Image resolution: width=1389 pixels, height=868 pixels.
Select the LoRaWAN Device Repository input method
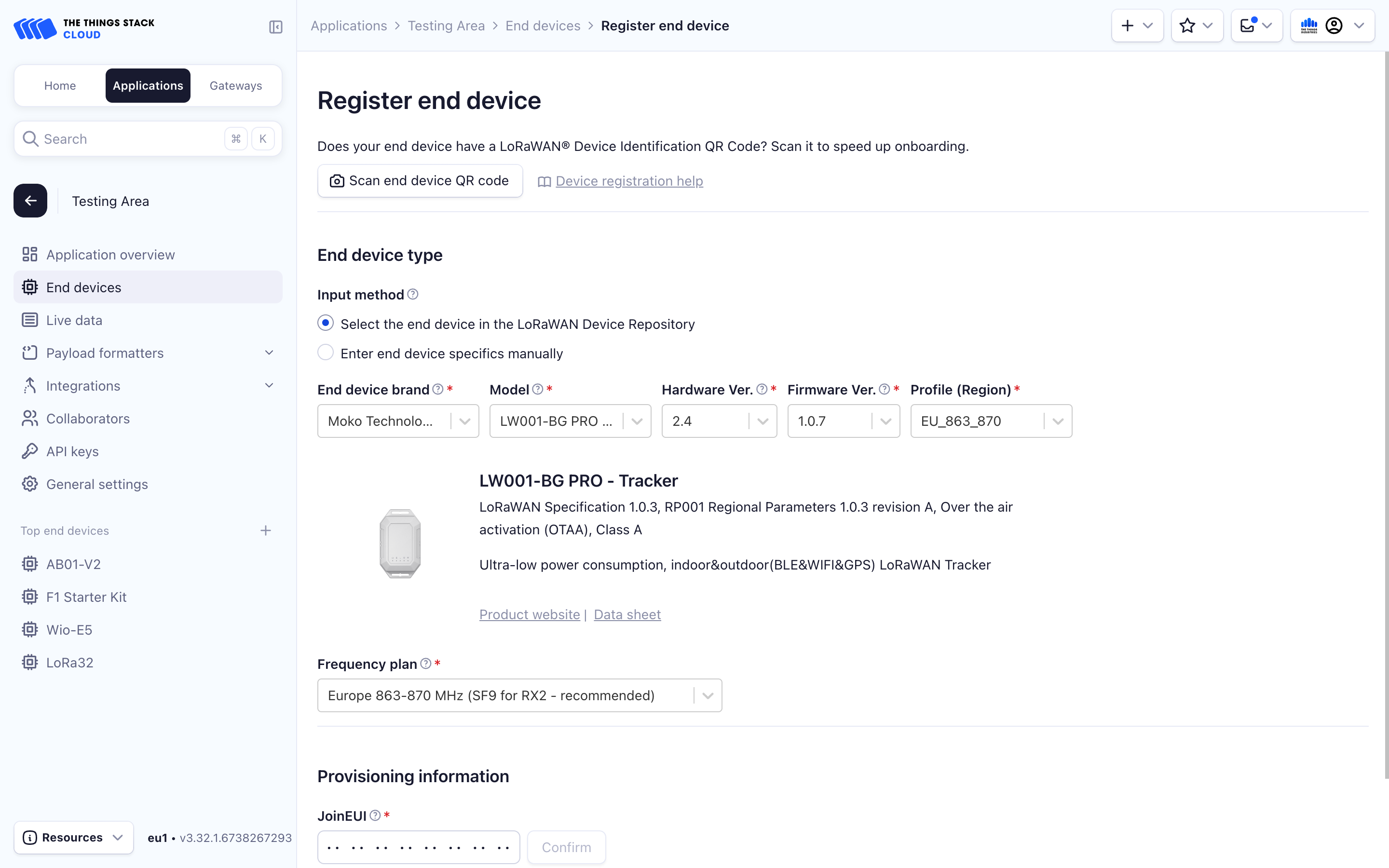[x=326, y=323]
